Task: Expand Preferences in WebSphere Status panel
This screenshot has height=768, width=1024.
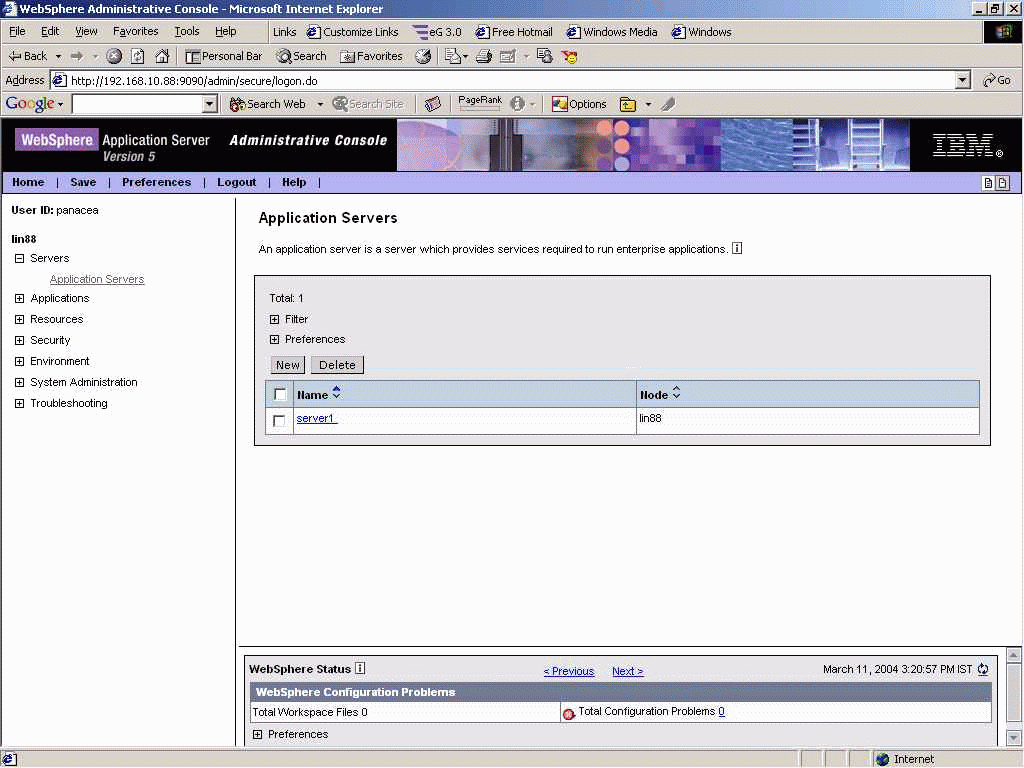Action: (x=257, y=734)
